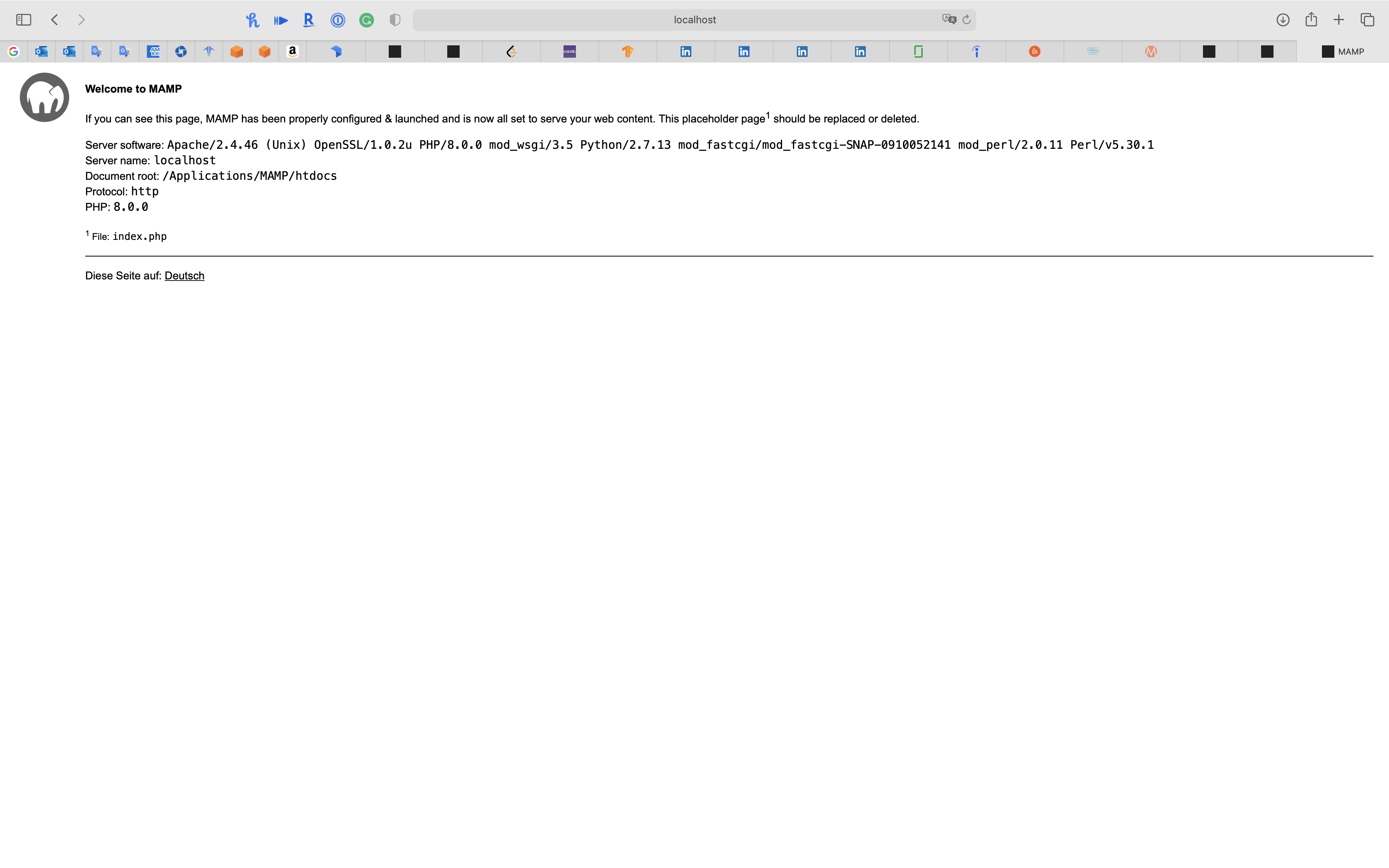Open the Deutsch language link
Viewport: 1389px width, 868px height.
184,276
